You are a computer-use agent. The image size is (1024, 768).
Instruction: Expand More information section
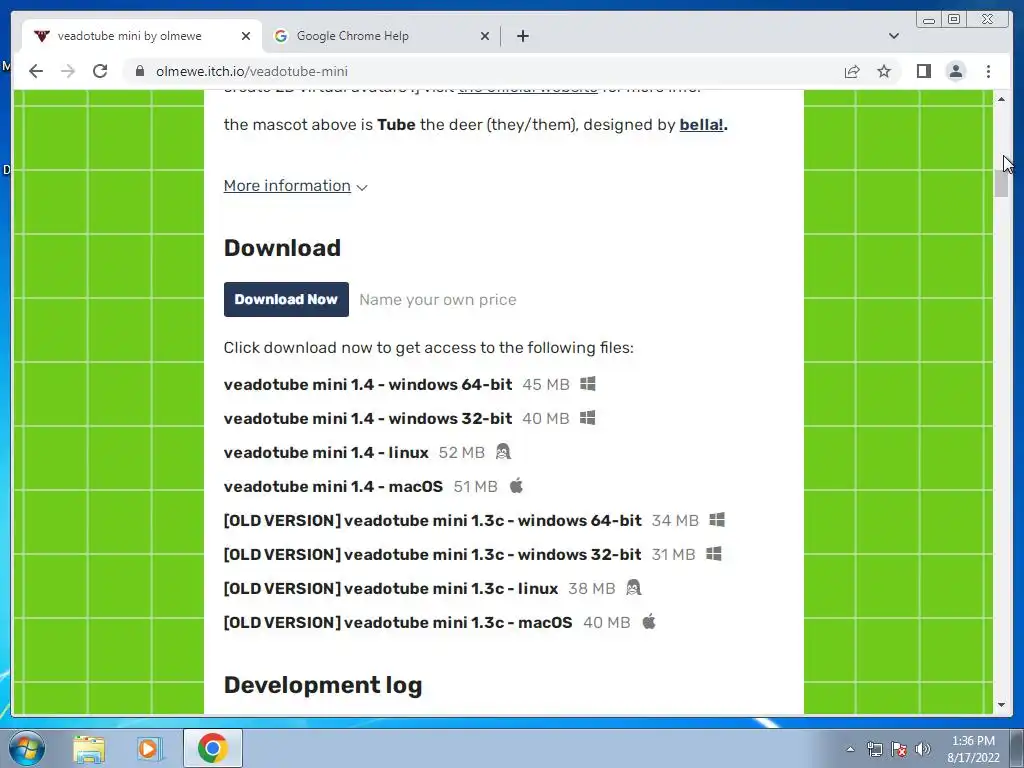295,186
